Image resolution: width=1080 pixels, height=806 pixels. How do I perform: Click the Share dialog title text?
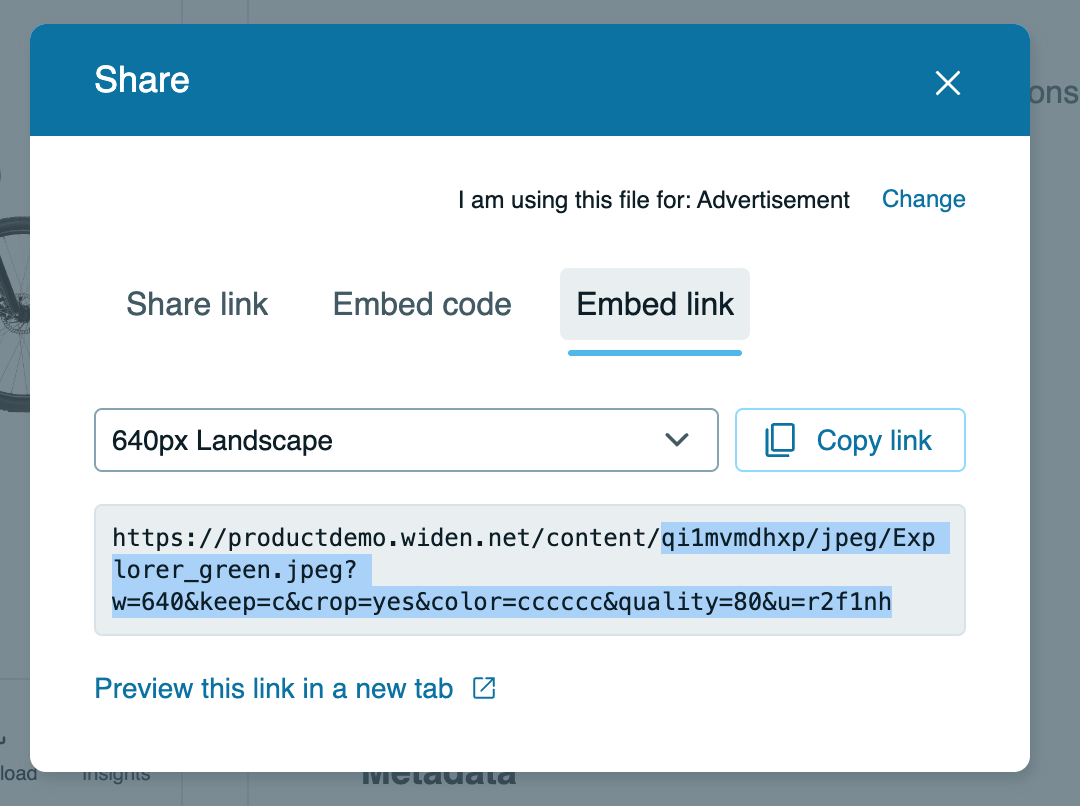click(x=142, y=79)
